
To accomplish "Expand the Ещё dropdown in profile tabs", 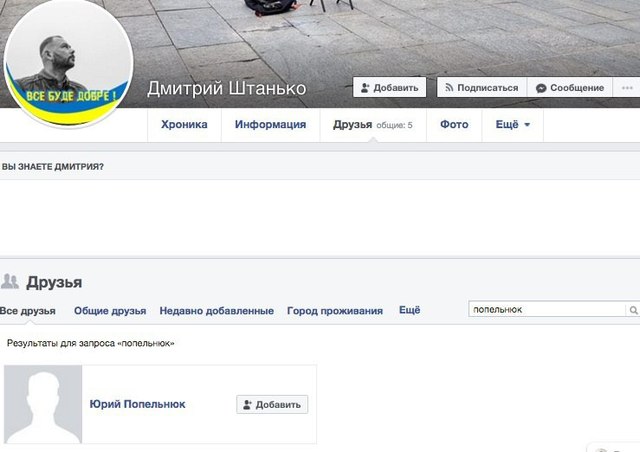I will tap(513, 125).
